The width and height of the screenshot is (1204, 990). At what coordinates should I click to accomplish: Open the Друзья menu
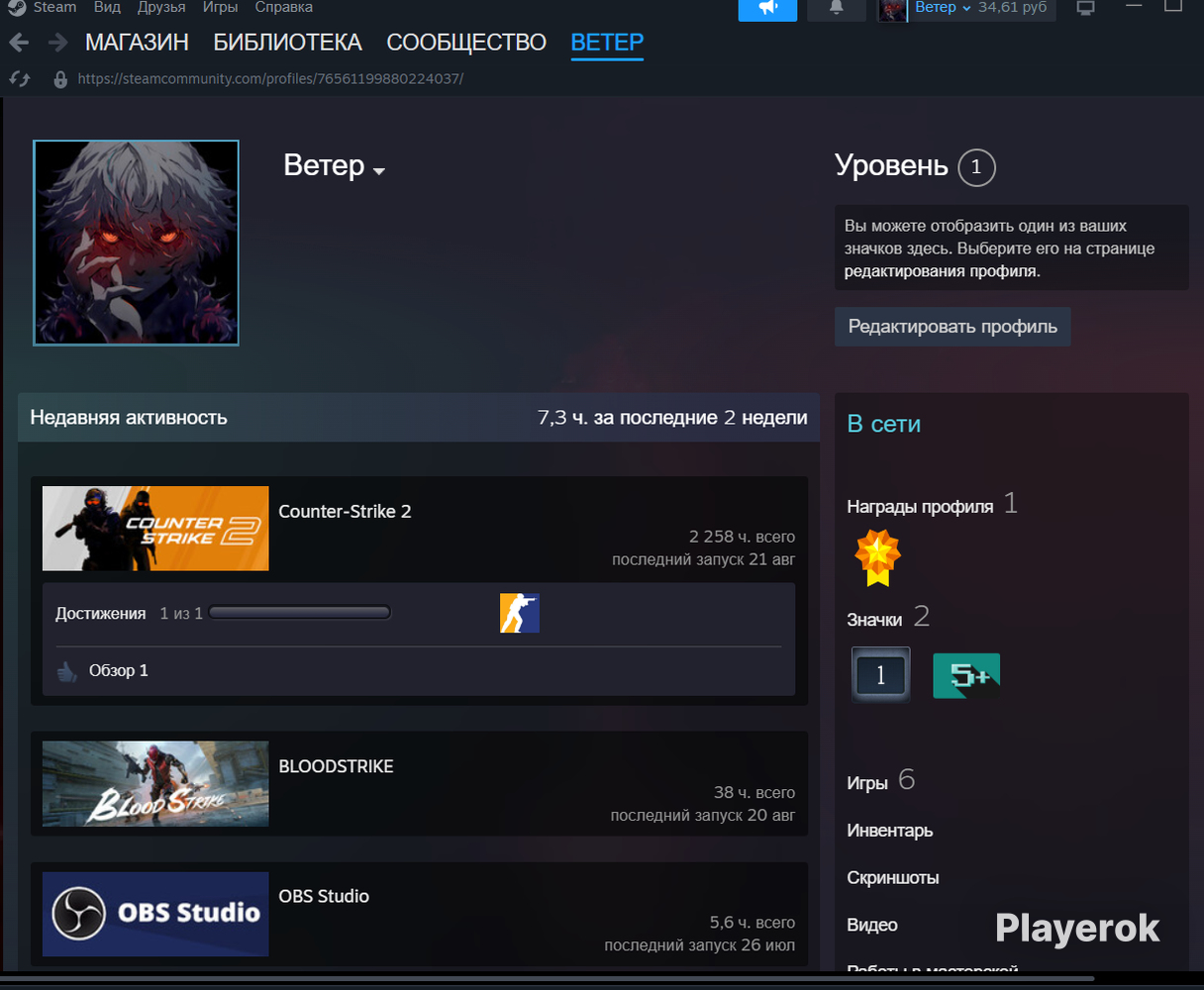pos(161,7)
